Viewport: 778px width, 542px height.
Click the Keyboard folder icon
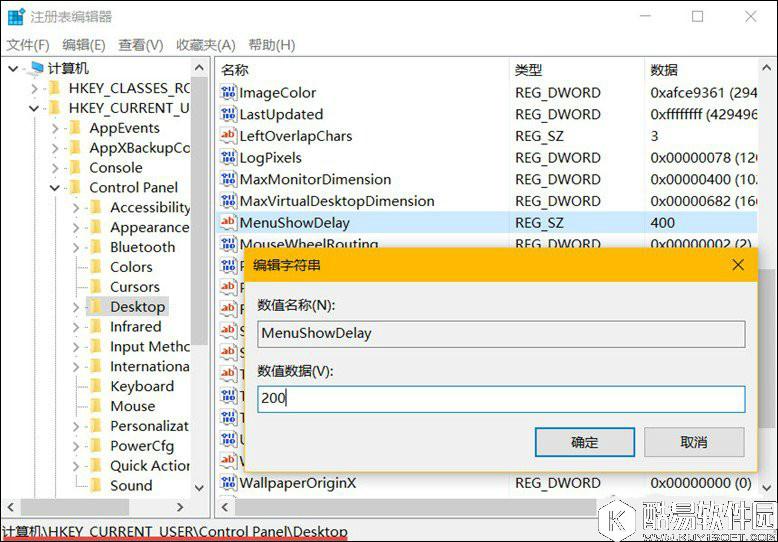(96, 386)
